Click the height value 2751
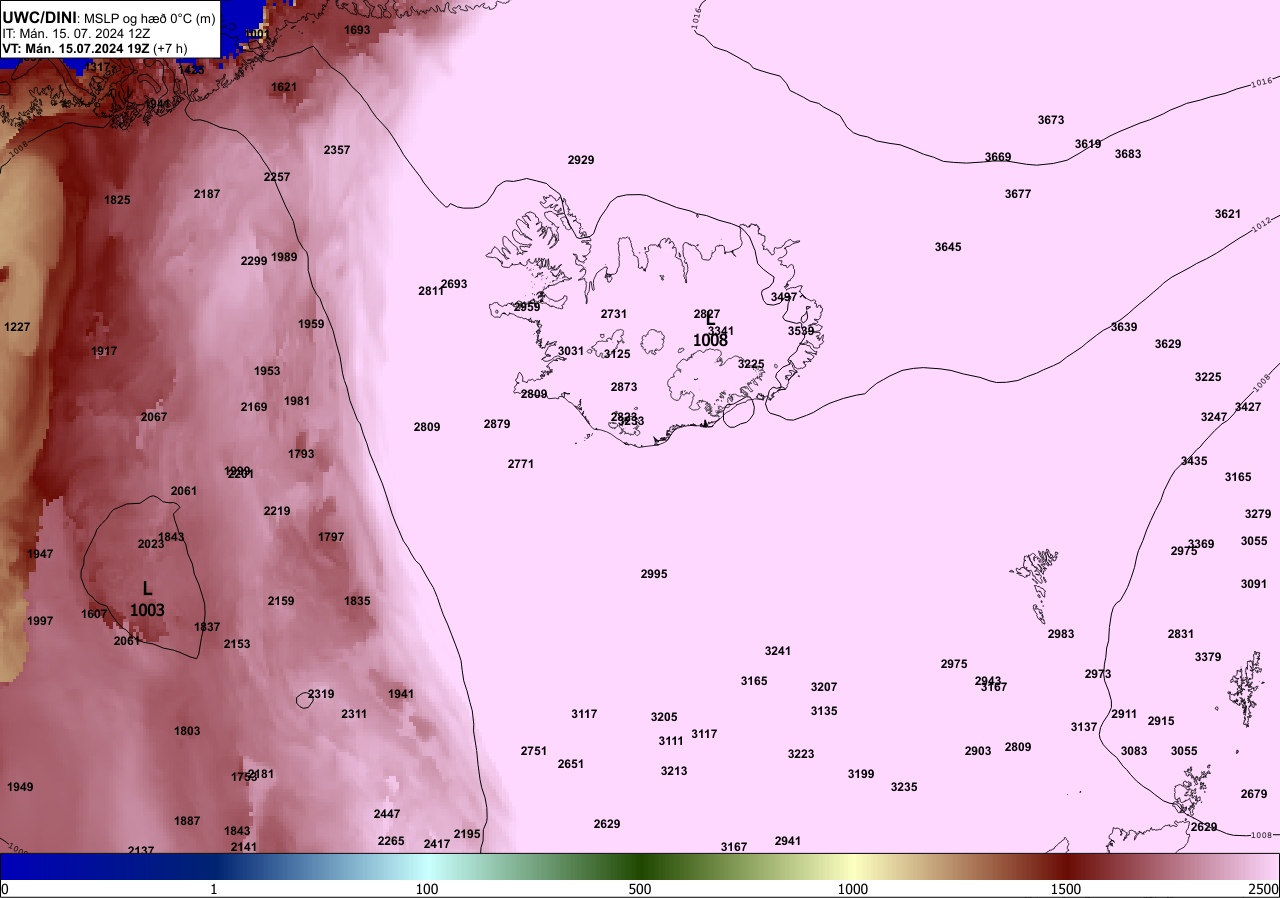 point(534,751)
